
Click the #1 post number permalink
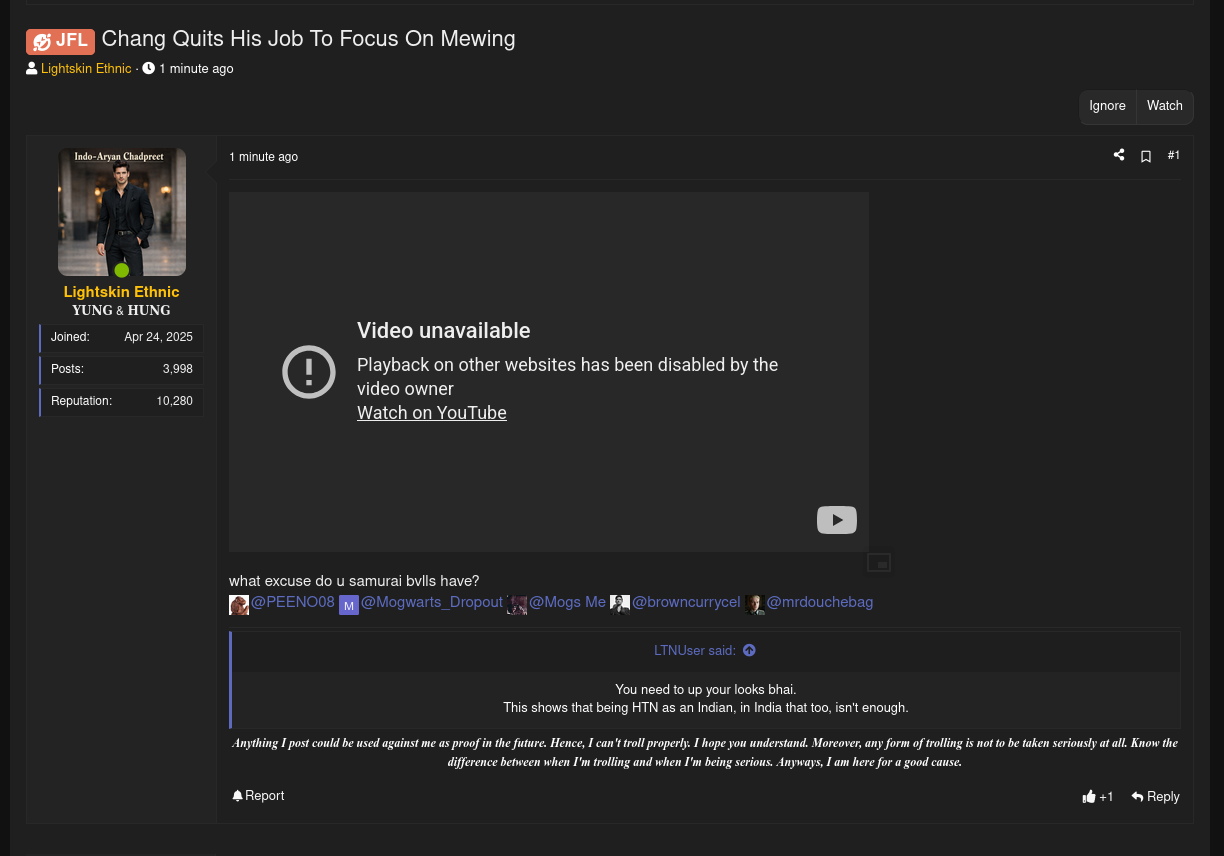click(1173, 156)
